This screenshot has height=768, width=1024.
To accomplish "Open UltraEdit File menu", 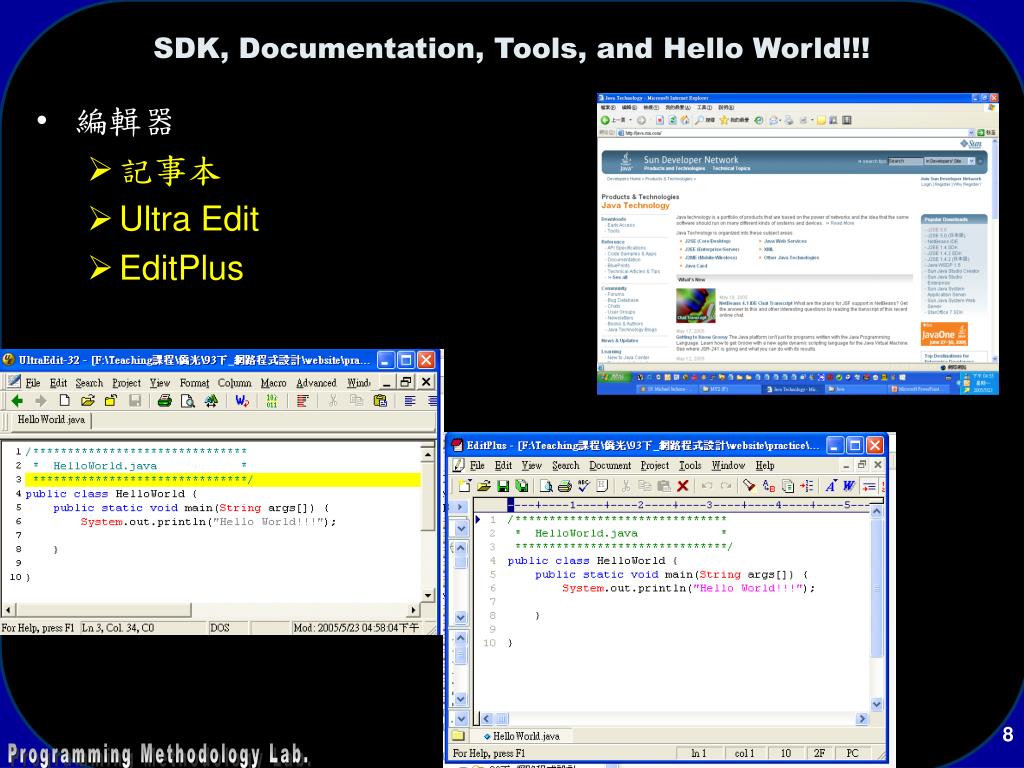I will [33, 383].
